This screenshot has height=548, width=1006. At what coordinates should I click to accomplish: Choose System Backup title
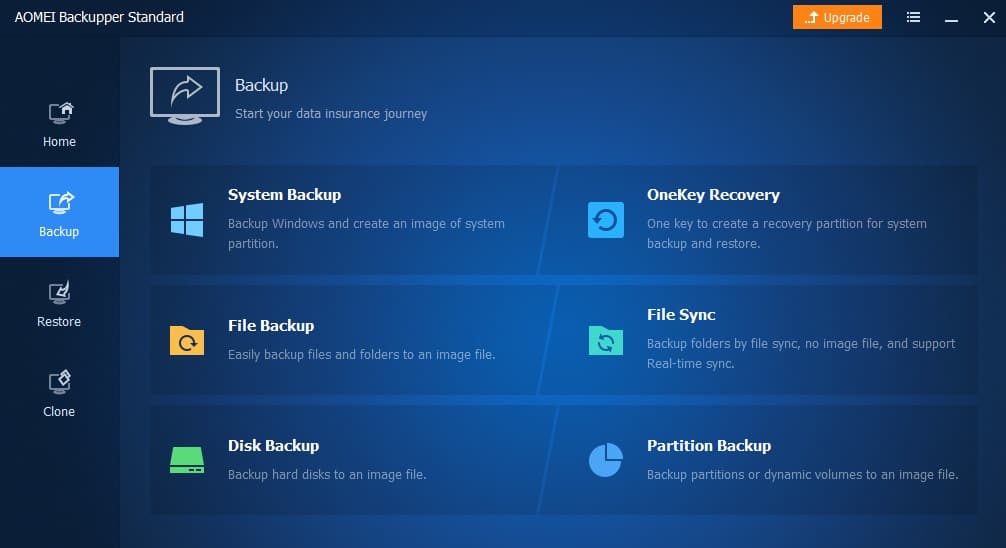[x=284, y=195]
